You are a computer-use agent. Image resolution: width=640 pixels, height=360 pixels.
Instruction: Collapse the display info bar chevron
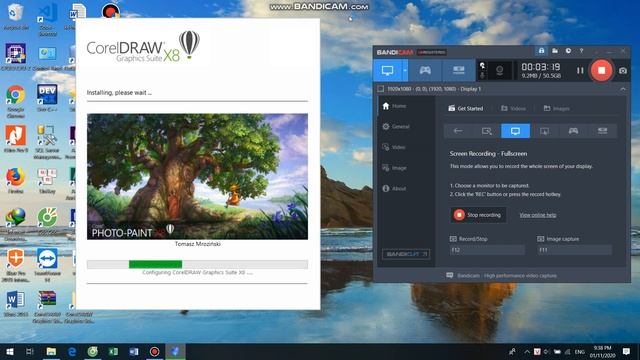click(623, 89)
